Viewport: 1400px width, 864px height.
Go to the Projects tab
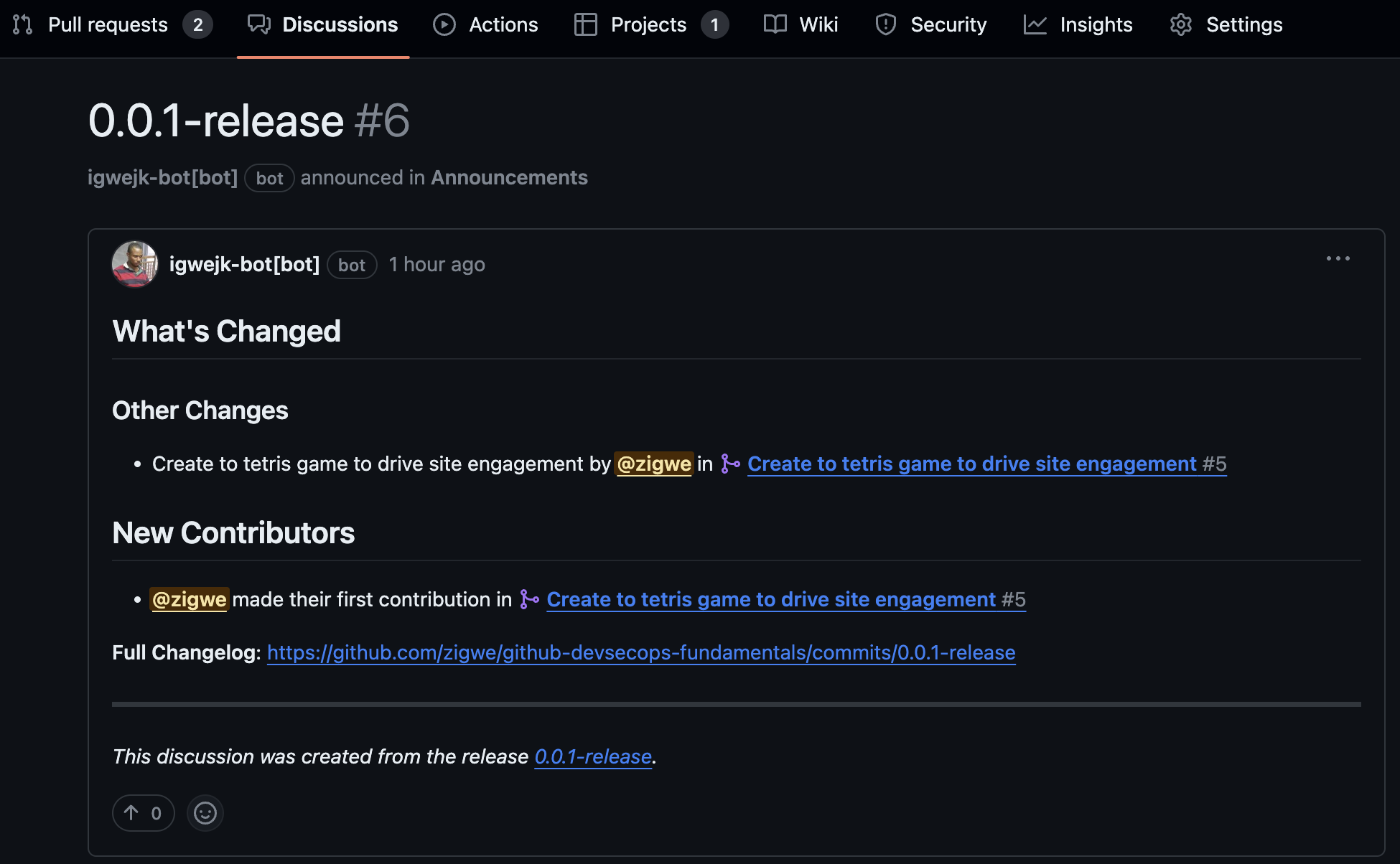click(651, 24)
